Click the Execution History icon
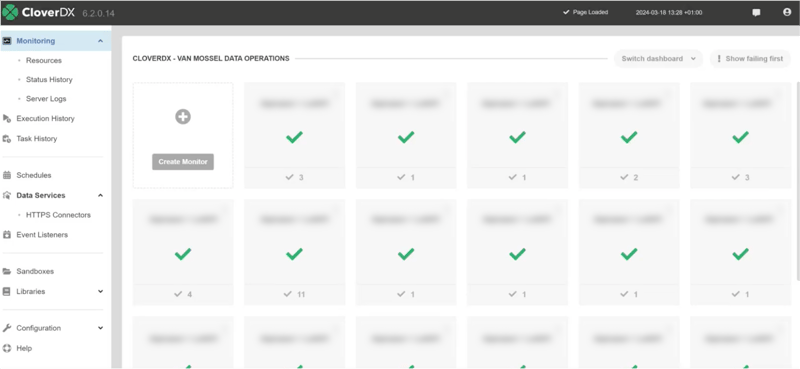This screenshot has height=369, width=800. (x=7, y=118)
